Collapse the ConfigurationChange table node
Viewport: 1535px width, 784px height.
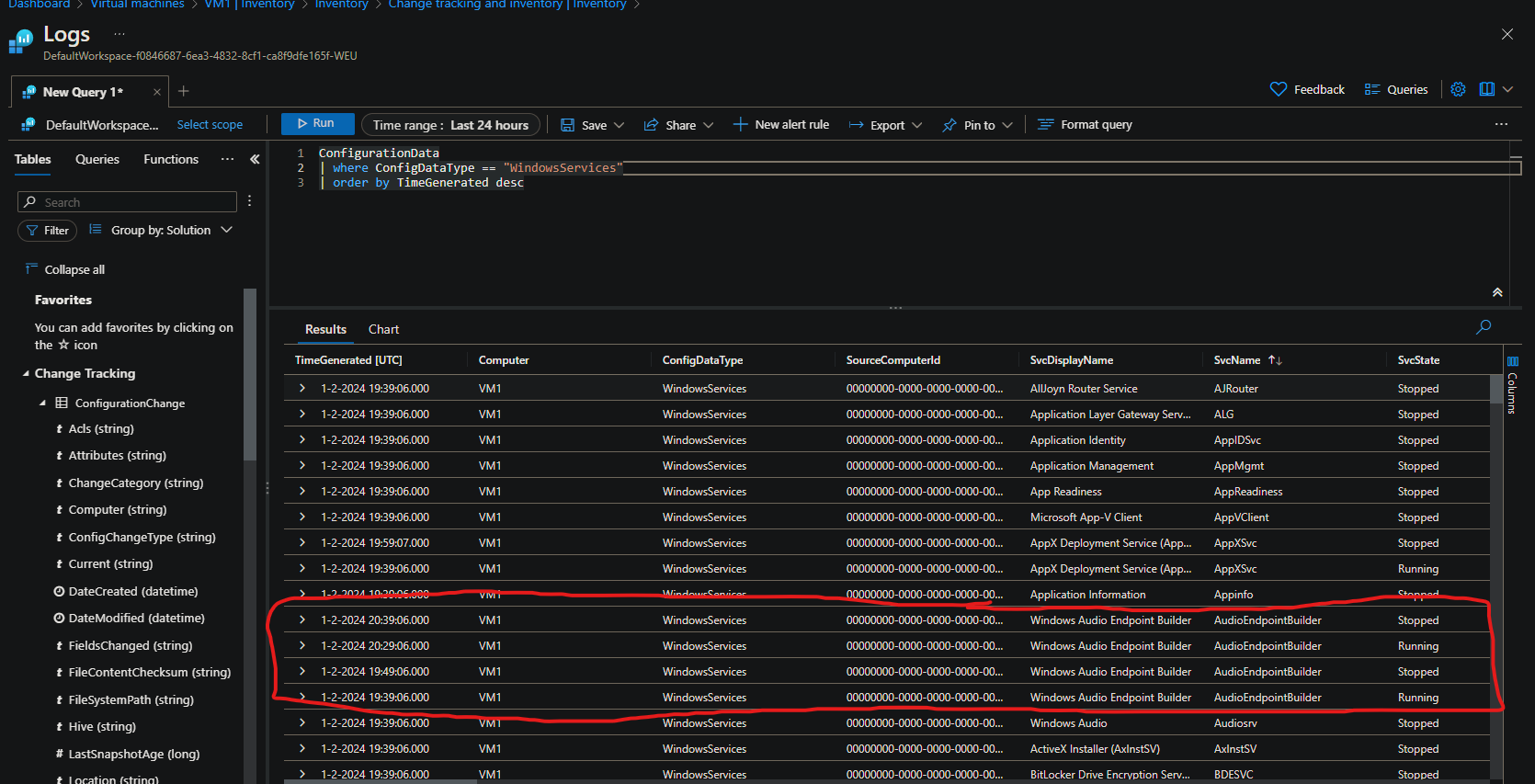[x=42, y=403]
